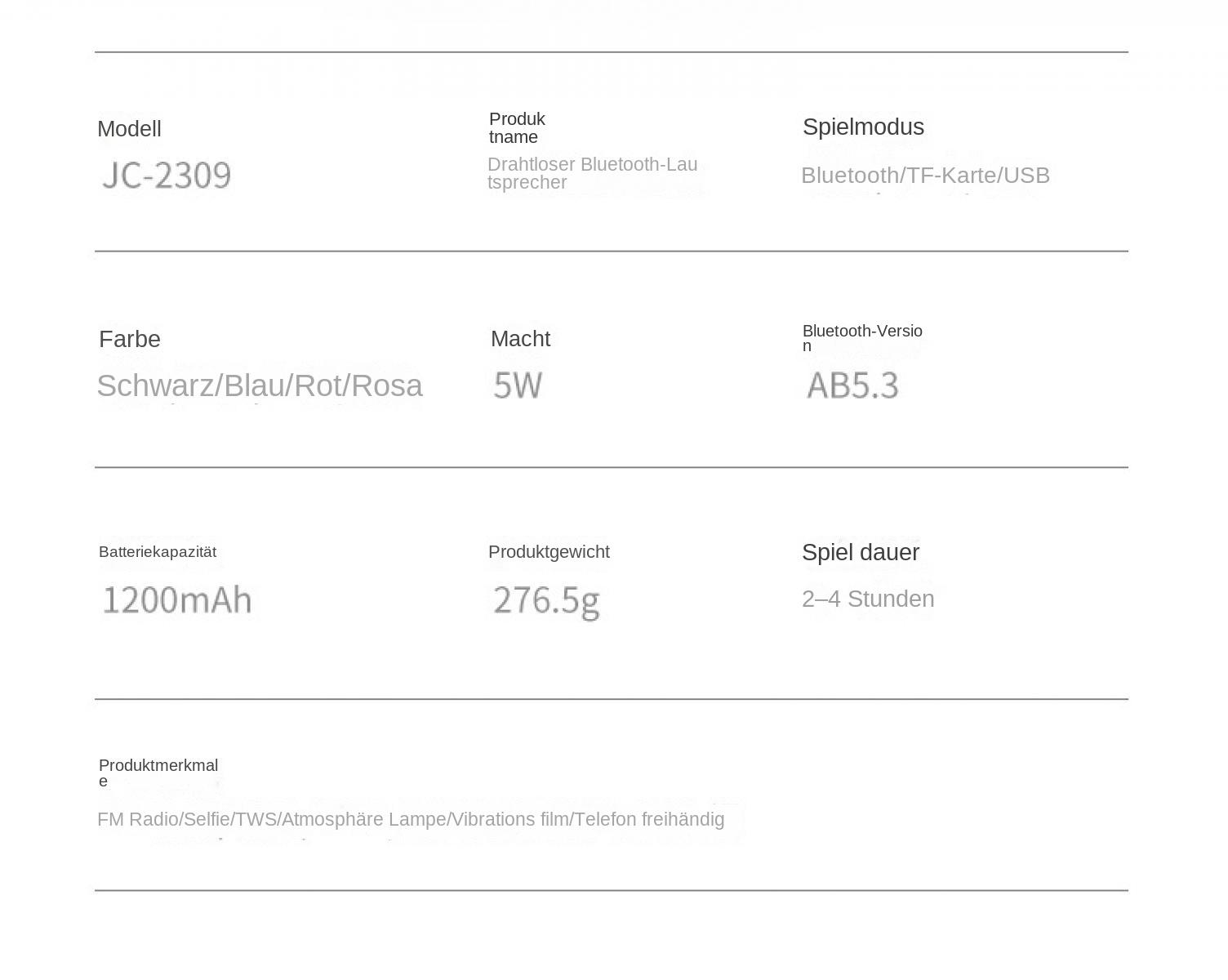This screenshot has height=980, width=1228.
Task: Select the 276.5g weight value
Action: tap(546, 601)
